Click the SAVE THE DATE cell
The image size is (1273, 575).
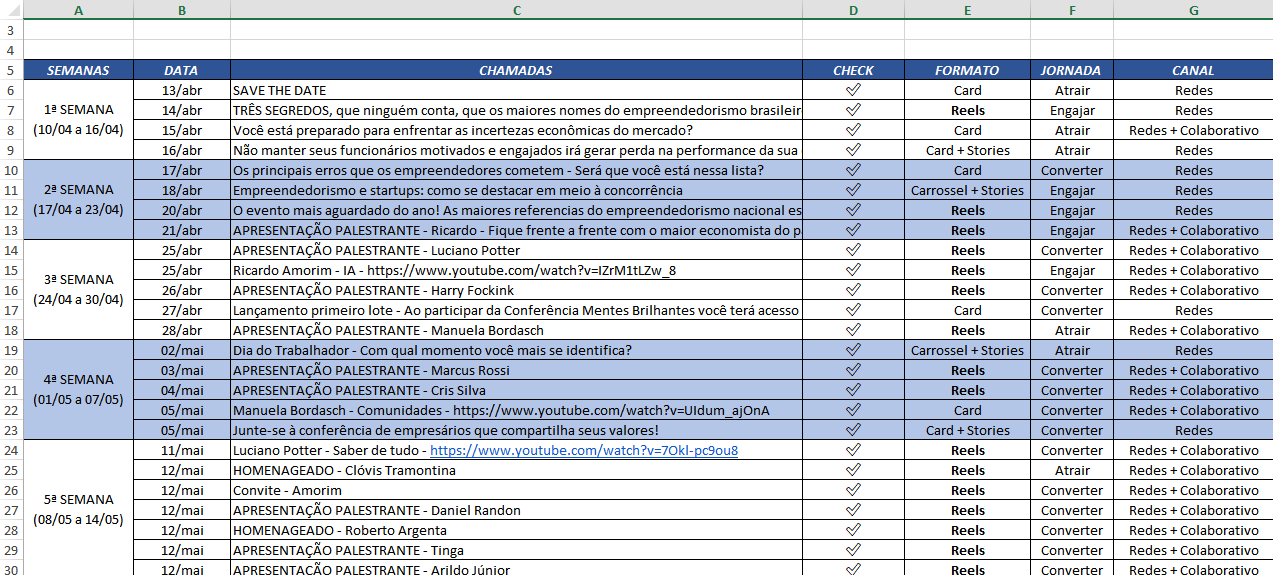click(516, 90)
